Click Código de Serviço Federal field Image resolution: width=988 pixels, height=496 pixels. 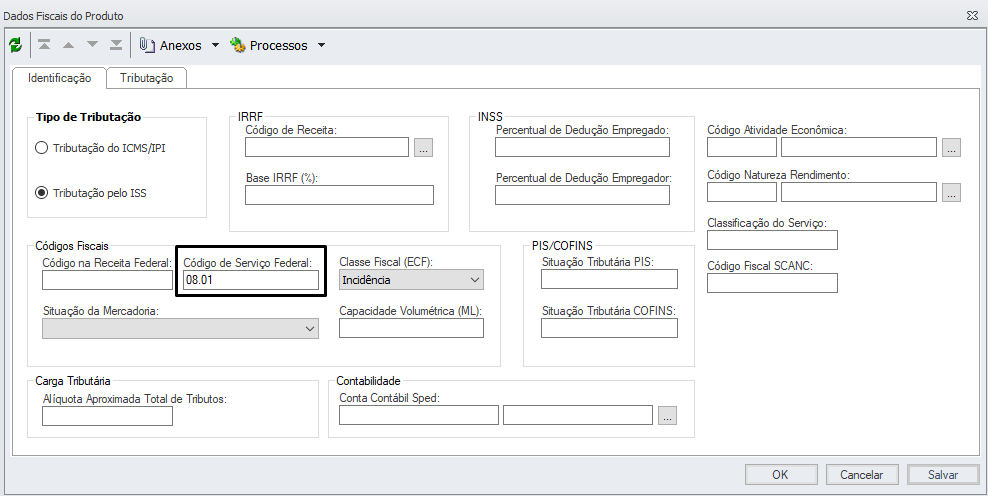251,280
